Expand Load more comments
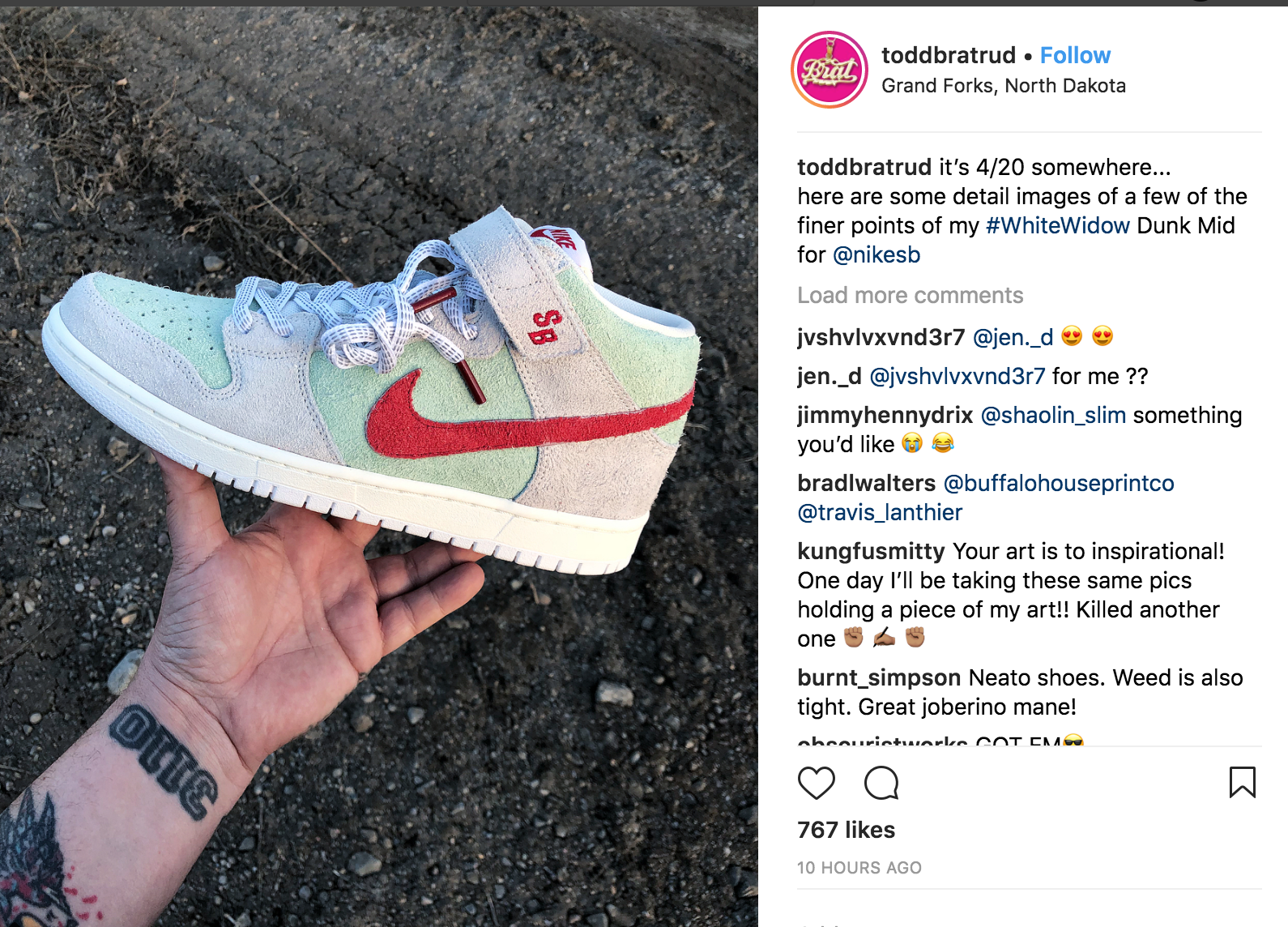 click(x=910, y=295)
